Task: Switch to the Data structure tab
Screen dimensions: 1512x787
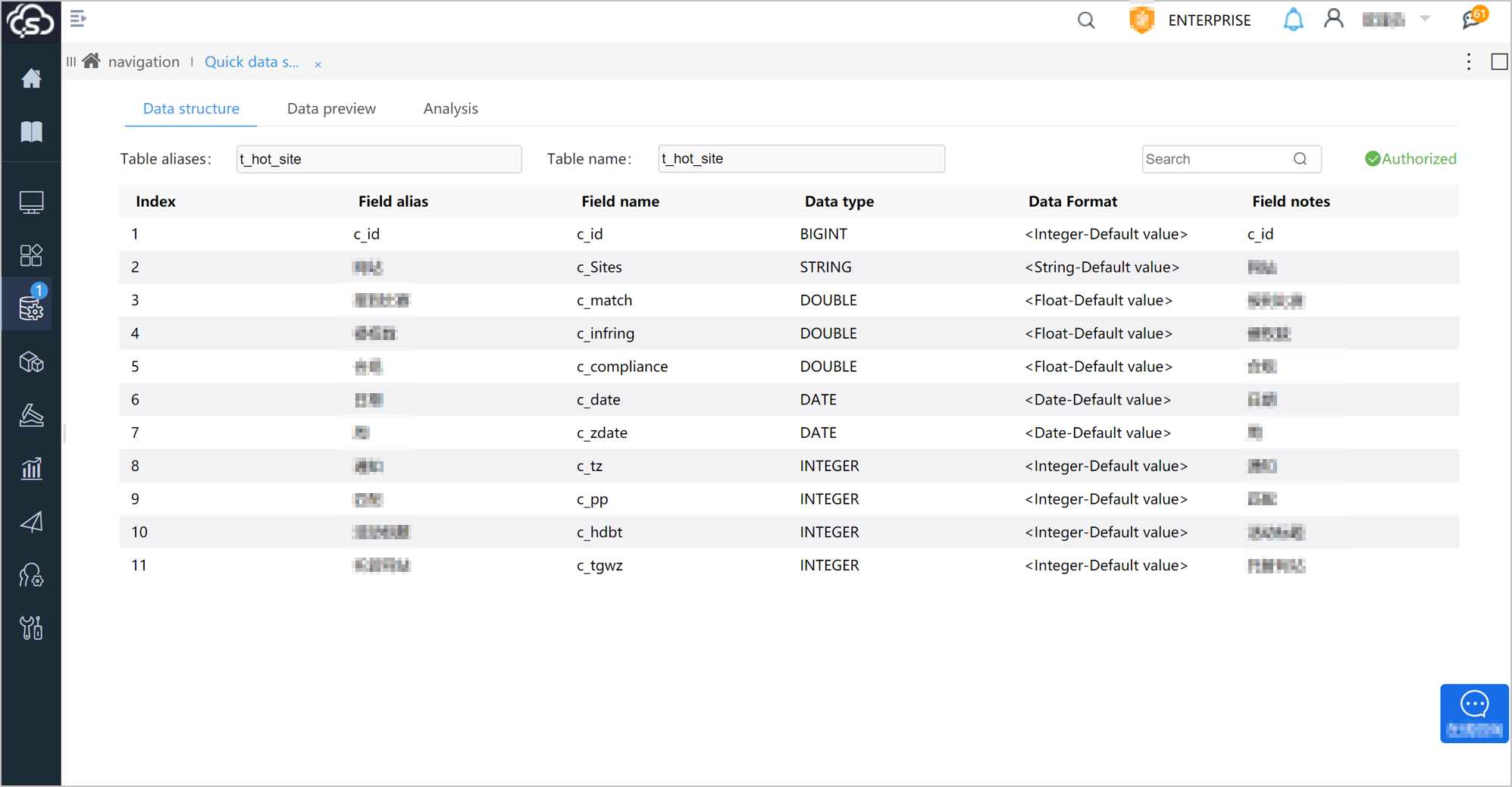Action: coord(191,108)
